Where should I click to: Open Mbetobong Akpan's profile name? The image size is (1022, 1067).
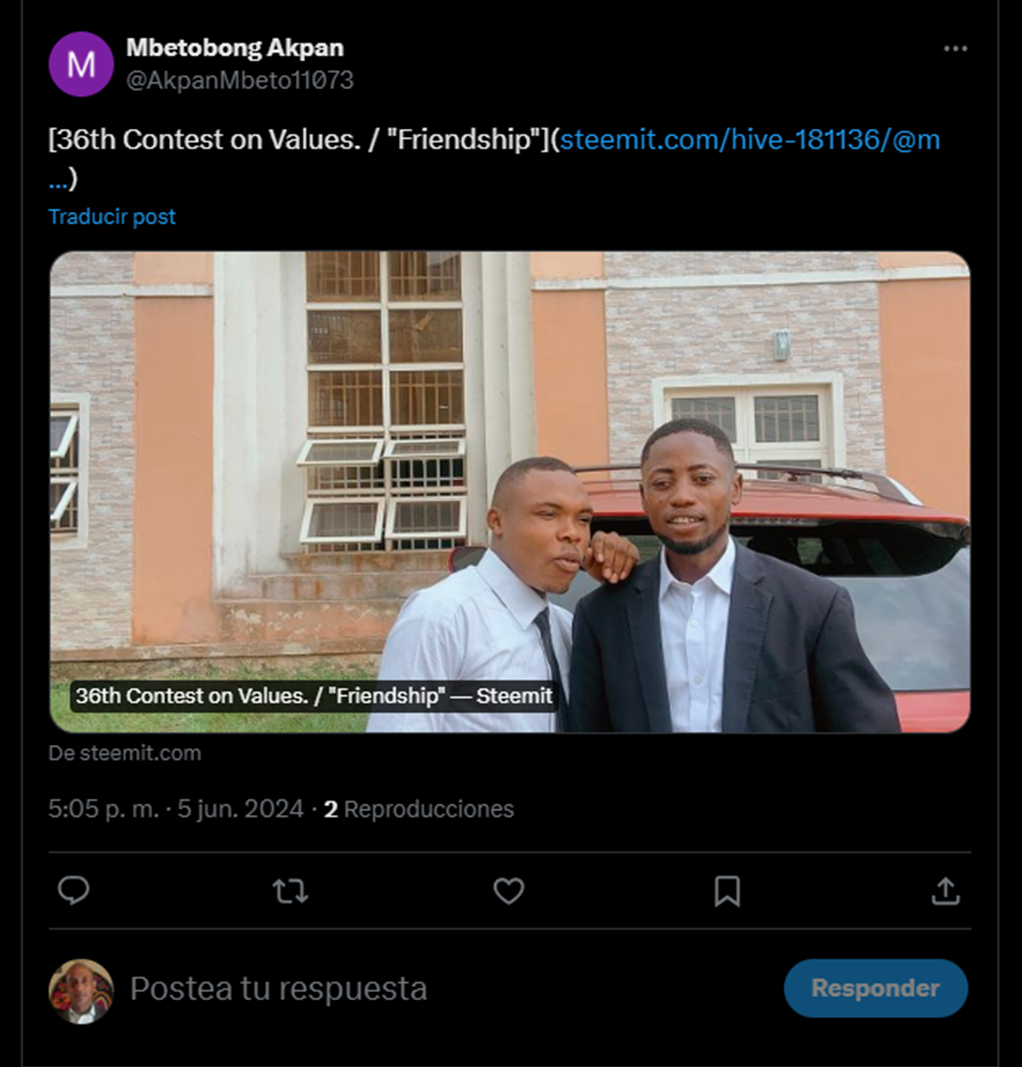[x=235, y=47]
